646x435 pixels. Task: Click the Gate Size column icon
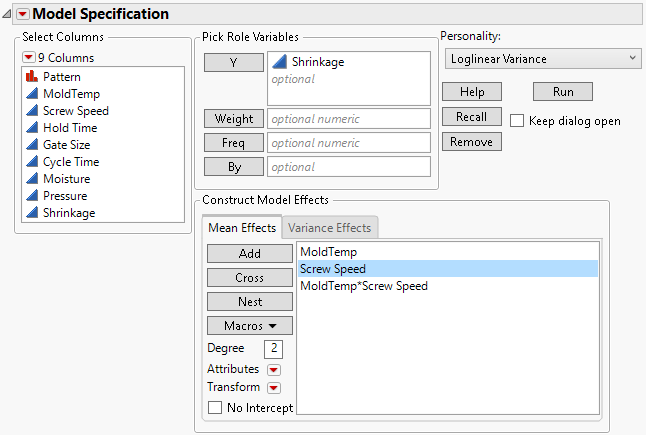coord(31,145)
